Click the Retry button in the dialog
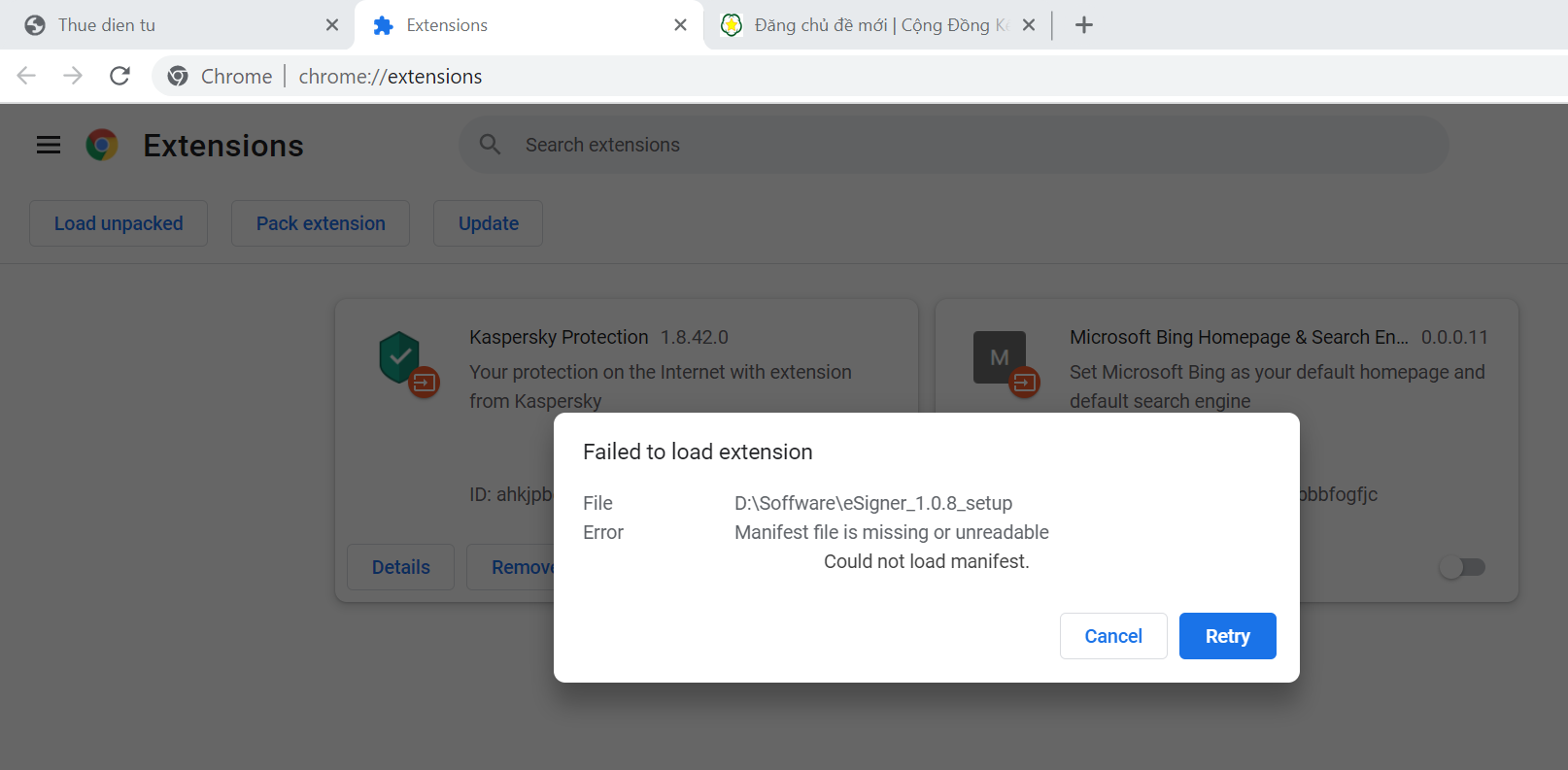This screenshot has height=770, width=1568. [x=1227, y=636]
